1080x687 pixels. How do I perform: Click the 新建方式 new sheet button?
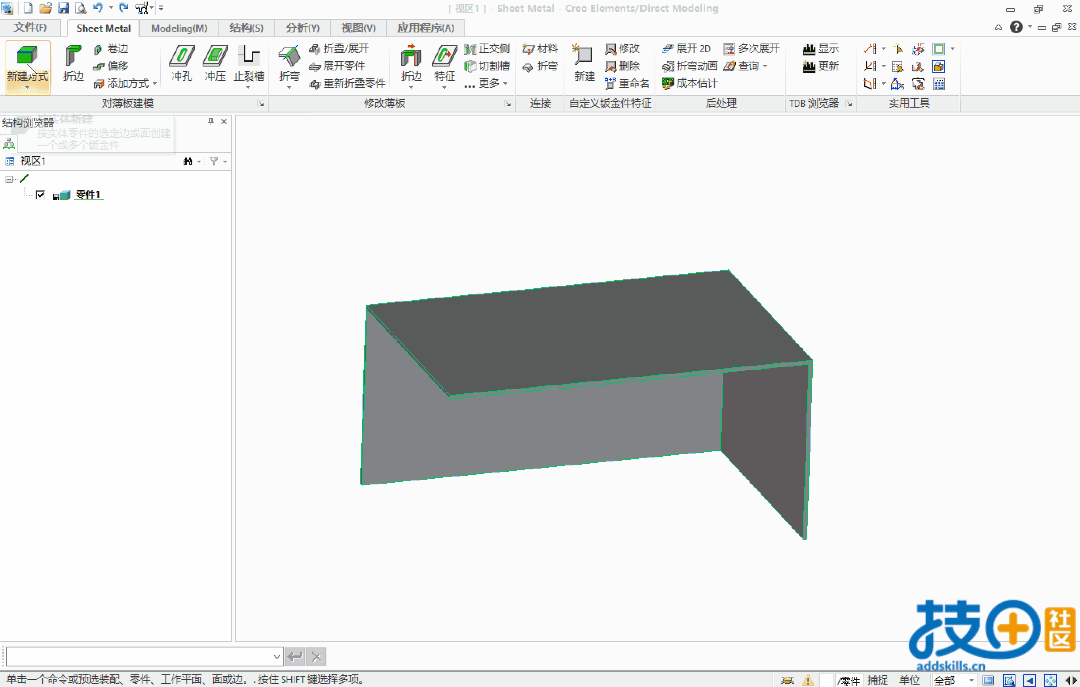point(28,65)
